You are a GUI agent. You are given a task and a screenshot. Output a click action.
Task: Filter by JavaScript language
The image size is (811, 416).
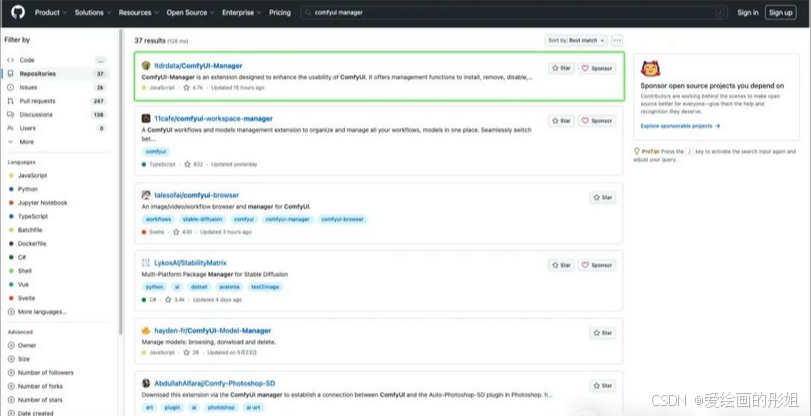(x=32, y=175)
